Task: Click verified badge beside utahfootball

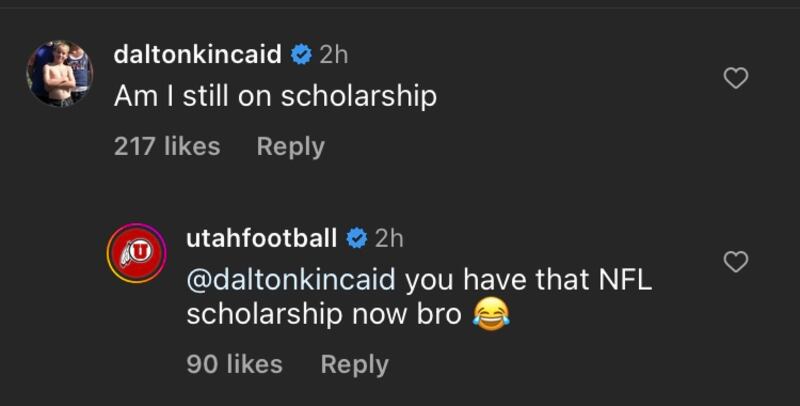Action: tap(356, 238)
